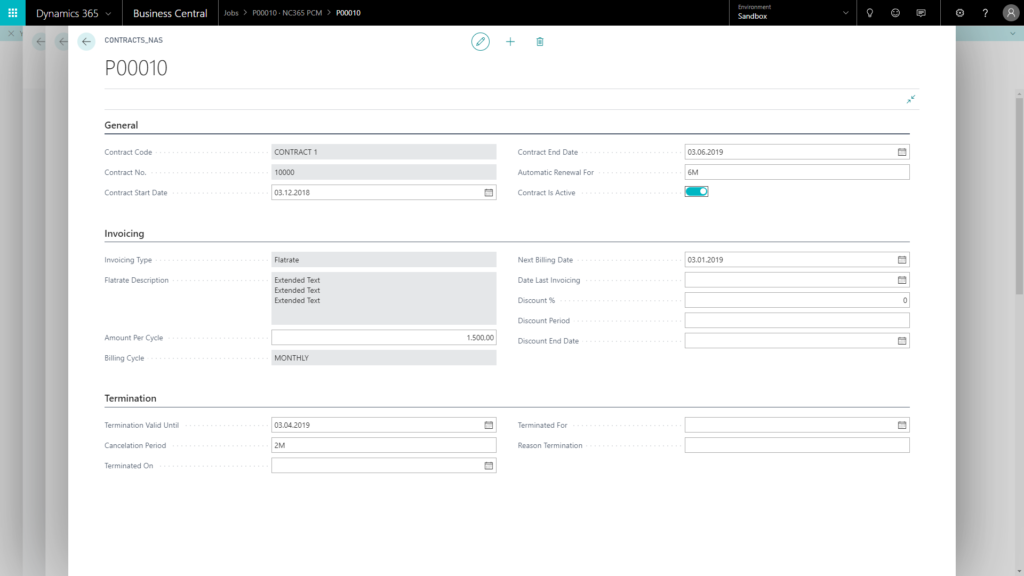
Task: Open calendar for Termination Valid Until
Action: click(x=488, y=425)
